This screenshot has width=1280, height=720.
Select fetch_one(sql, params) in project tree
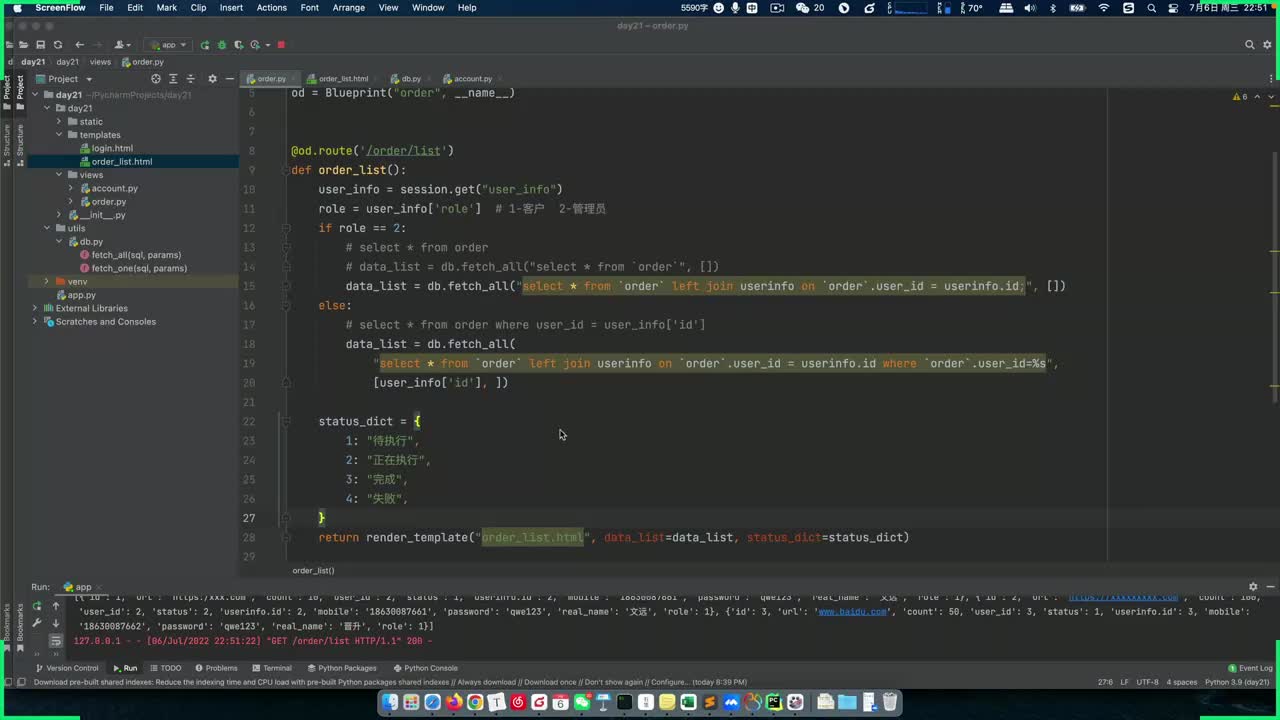tap(133, 268)
